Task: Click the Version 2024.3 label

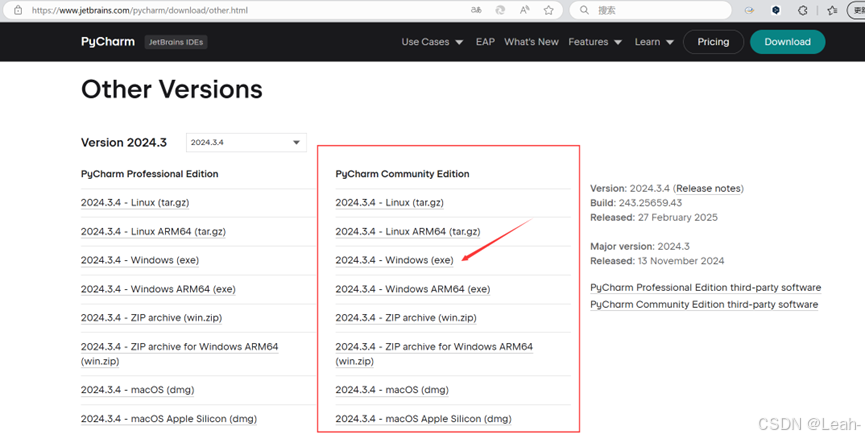Action: click(124, 142)
